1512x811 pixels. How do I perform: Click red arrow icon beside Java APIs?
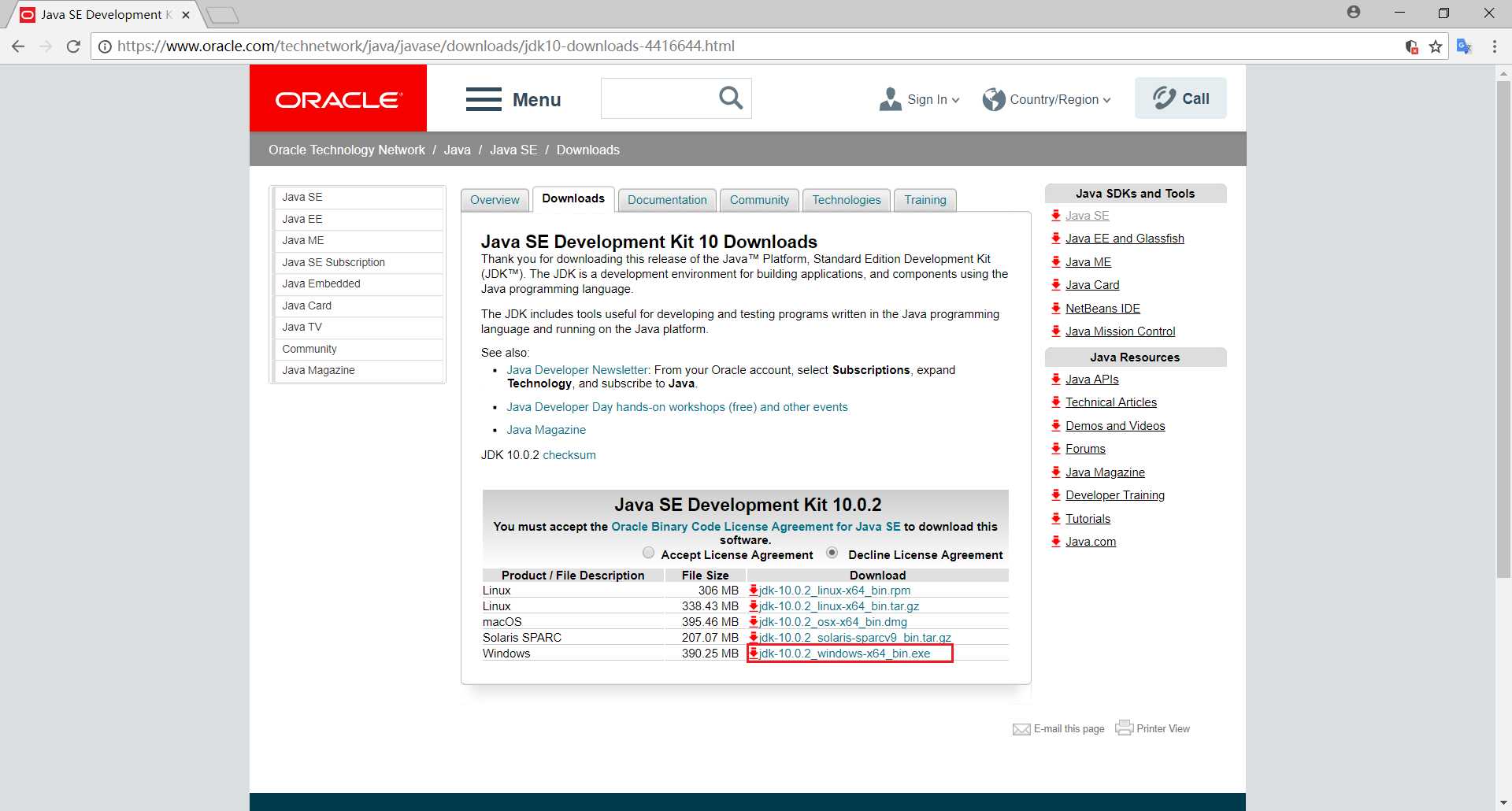click(x=1056, y=379)
